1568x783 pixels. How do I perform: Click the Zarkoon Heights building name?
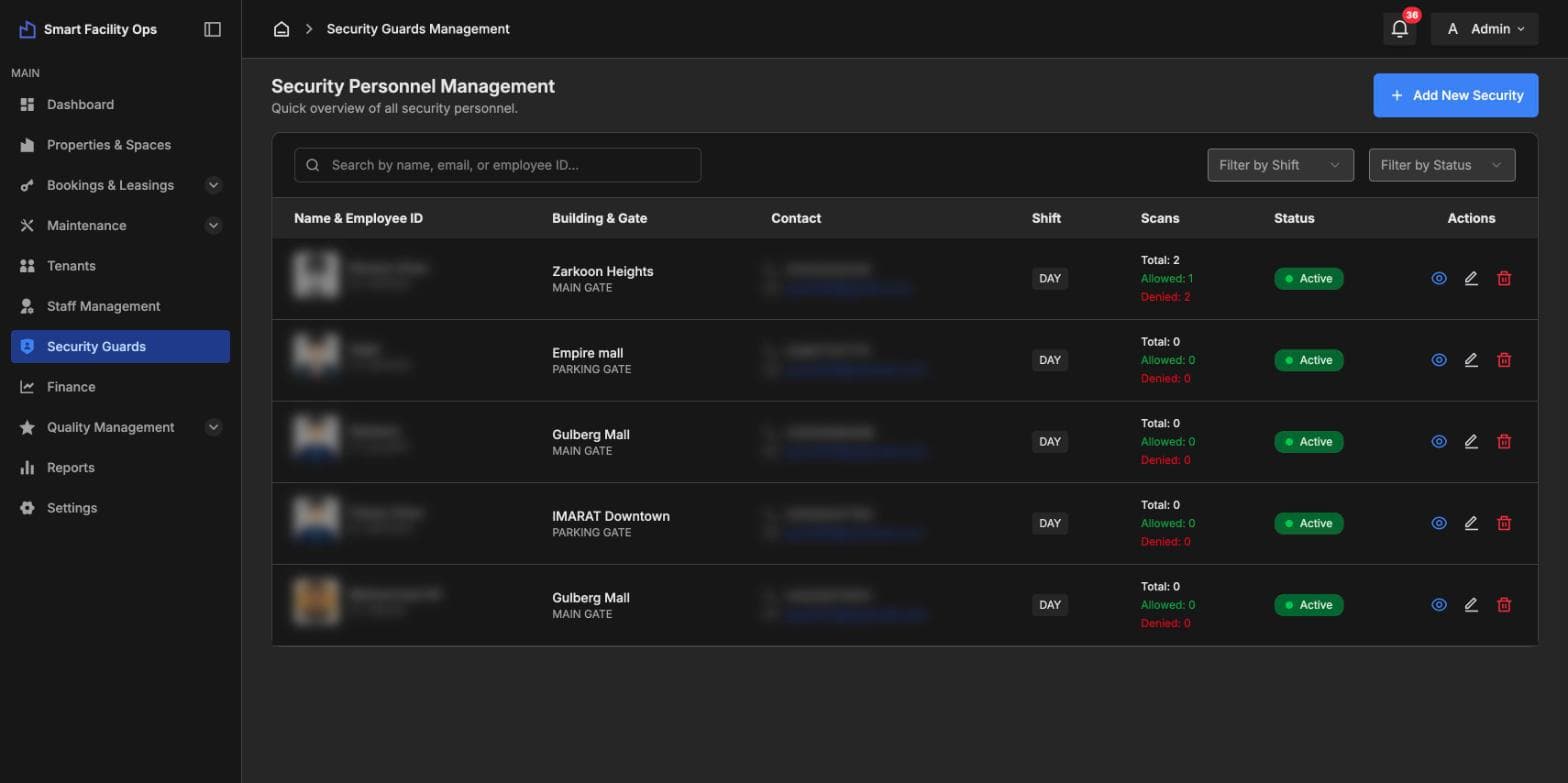tap(602, 271)
